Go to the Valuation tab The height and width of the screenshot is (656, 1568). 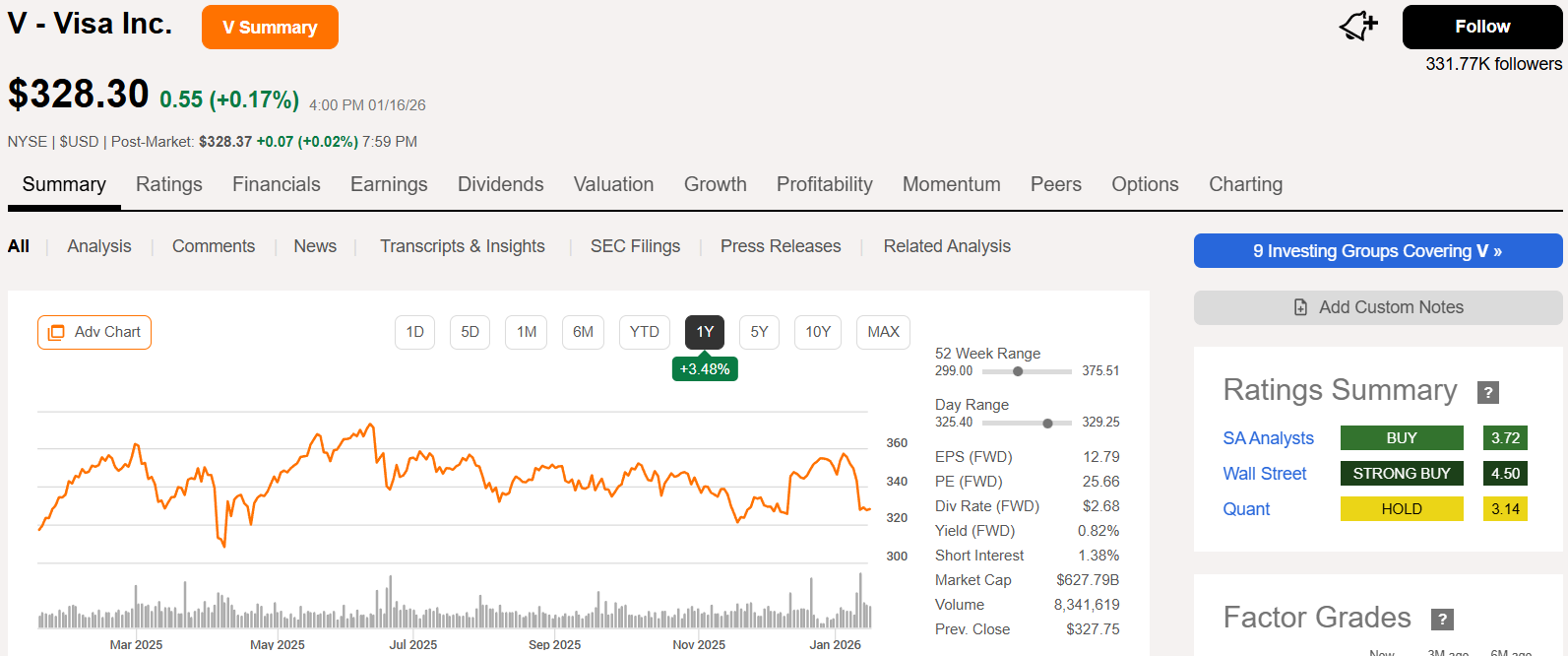tap(614, 184)
